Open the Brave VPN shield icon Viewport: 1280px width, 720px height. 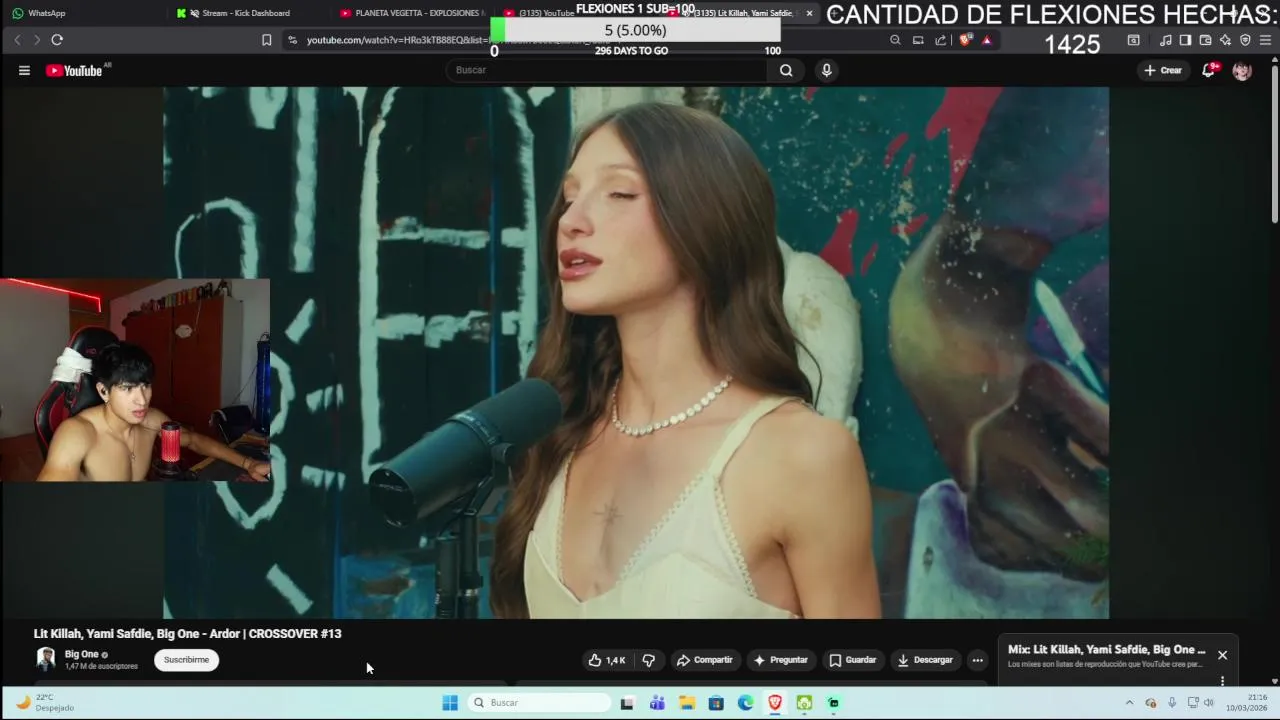(x=1245, y=40)
